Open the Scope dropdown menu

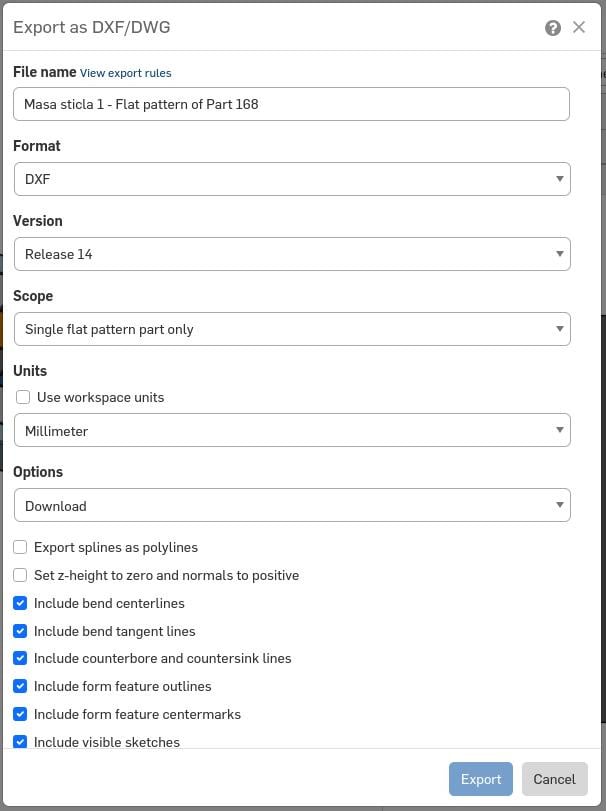pyautogui.click(x=292, y=329)
